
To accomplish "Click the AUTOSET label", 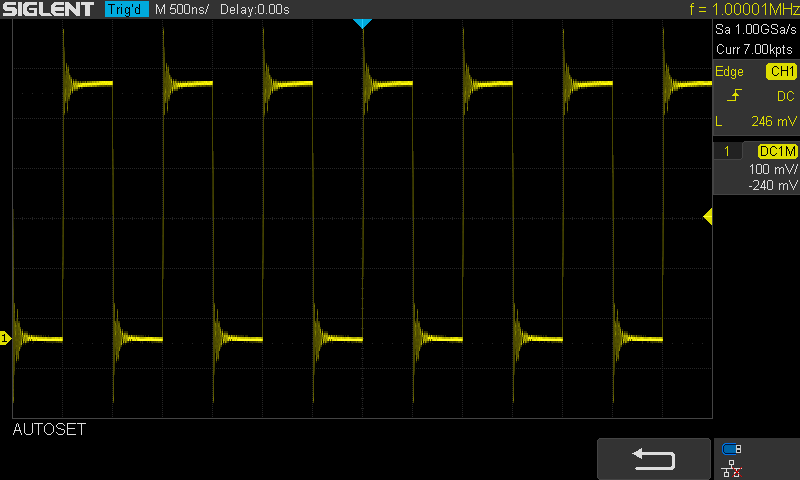I will 49,430.
